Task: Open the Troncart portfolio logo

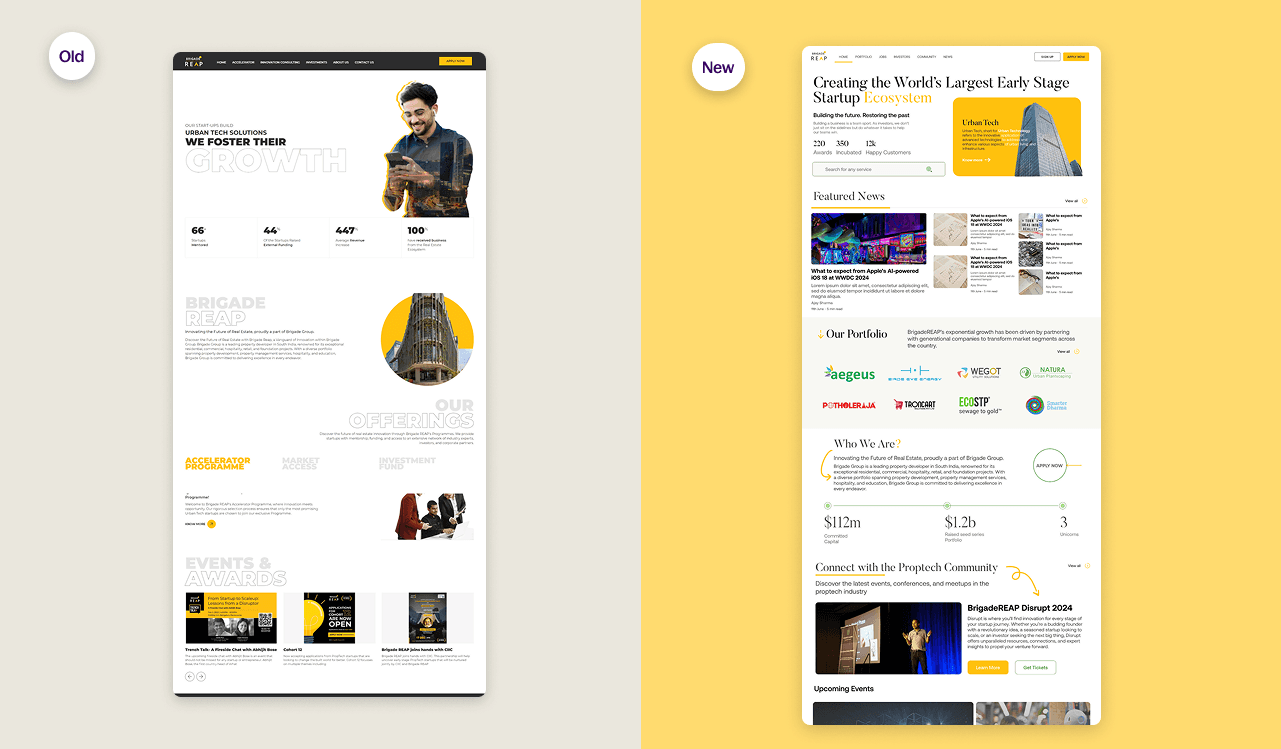Action: pyautogui.click(x=915, y=404)
